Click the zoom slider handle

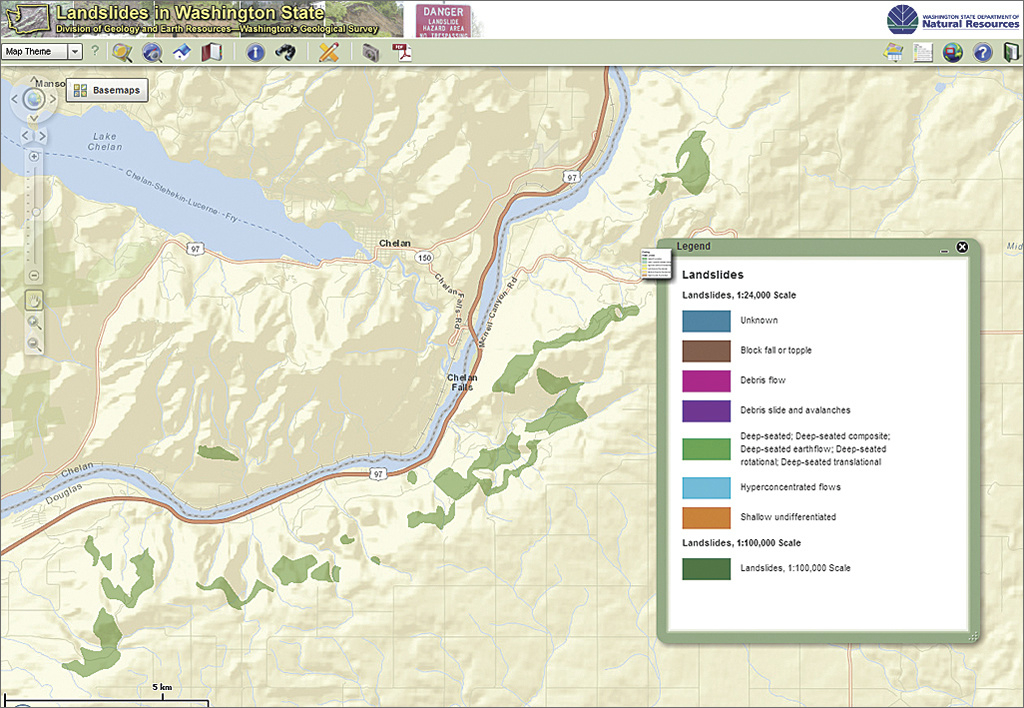(34, 212)
